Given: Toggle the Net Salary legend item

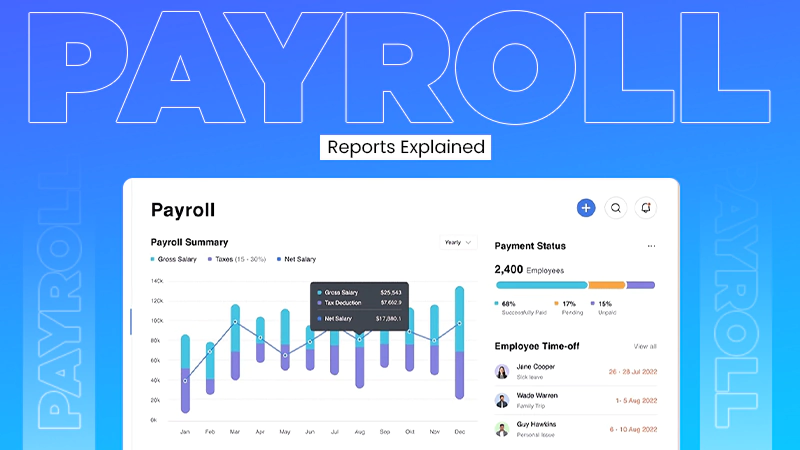Looking at the screenshot, I should pyautogui.click(x=296, y=259).
